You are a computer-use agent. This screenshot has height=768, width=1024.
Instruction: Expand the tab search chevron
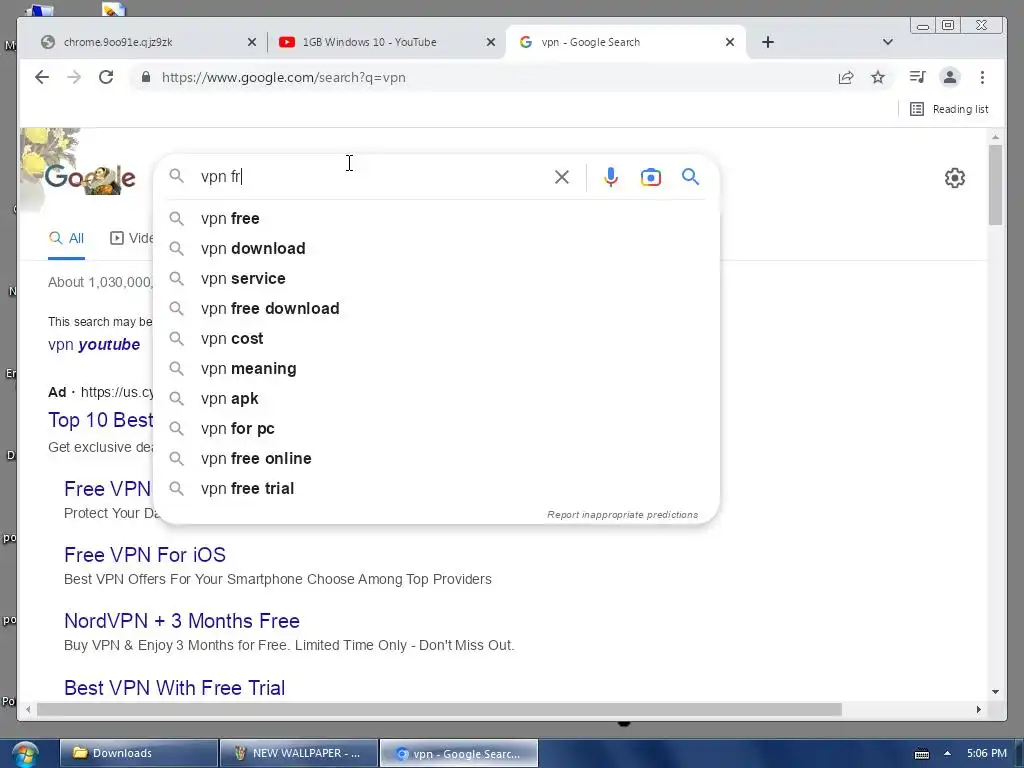(888, 42)
